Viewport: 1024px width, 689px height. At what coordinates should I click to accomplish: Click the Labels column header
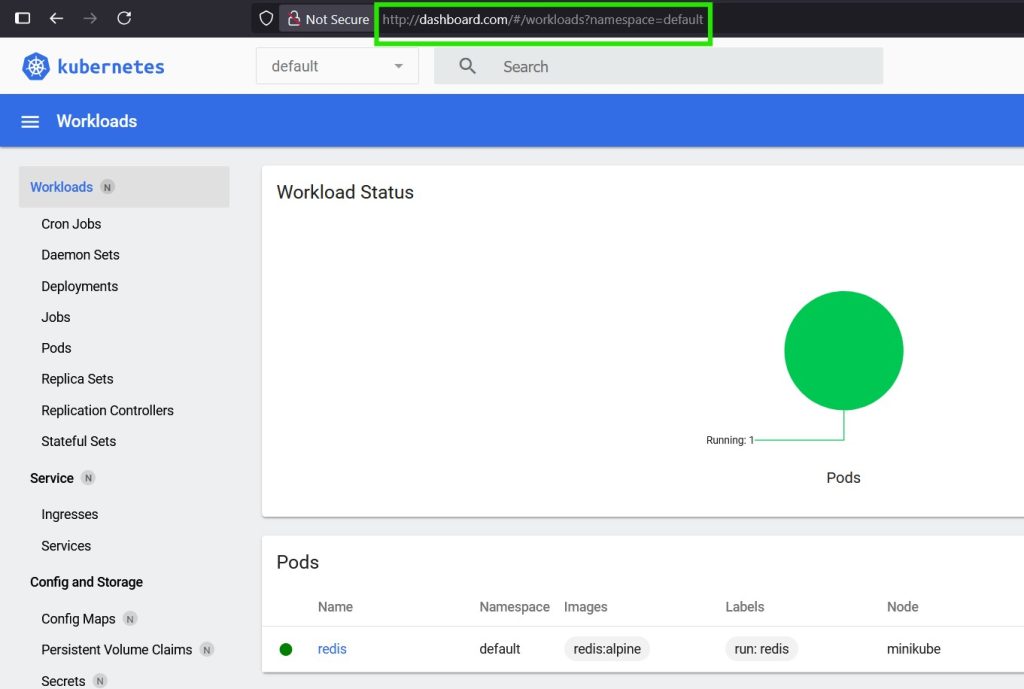[x=744, y=607]
